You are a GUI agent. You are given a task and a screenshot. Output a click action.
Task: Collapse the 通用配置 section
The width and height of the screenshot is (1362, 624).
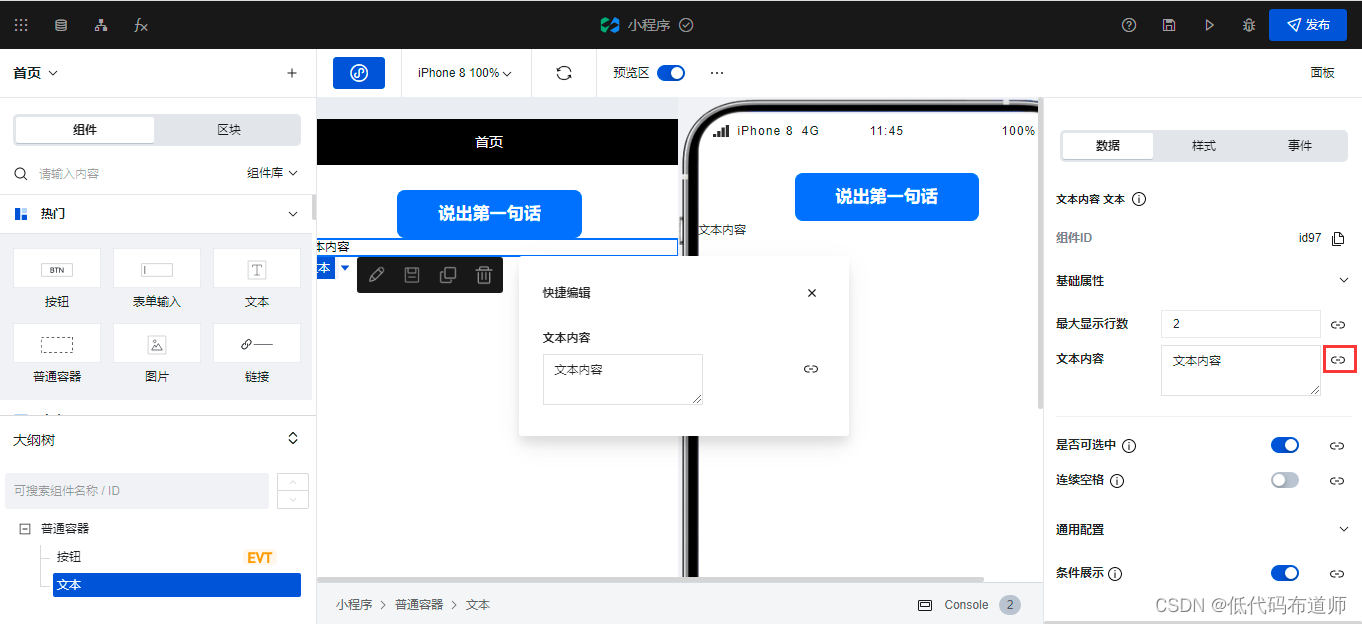pyautogui.click(x=1344, y=529)
